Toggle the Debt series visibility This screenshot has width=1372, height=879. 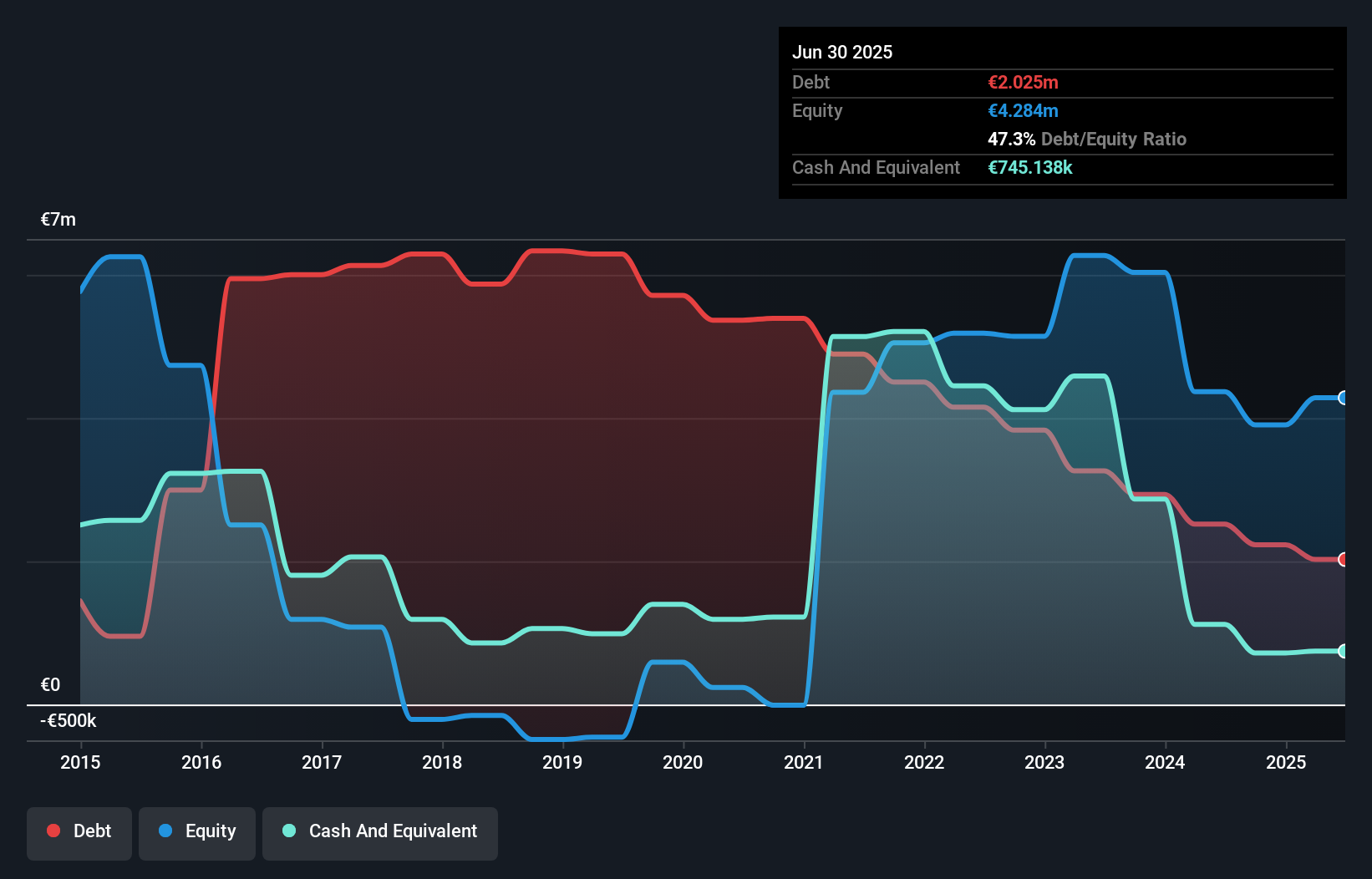pyautogui.click(x=79, y=831)
